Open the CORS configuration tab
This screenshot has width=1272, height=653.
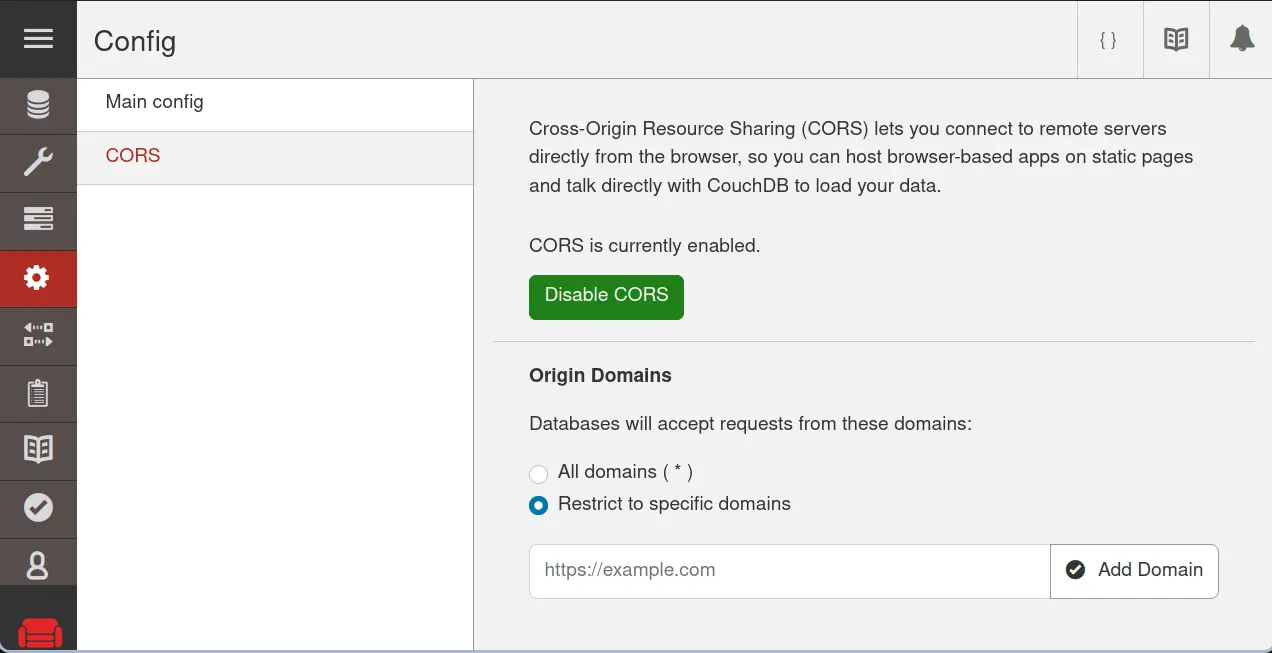tap(132, 155)
